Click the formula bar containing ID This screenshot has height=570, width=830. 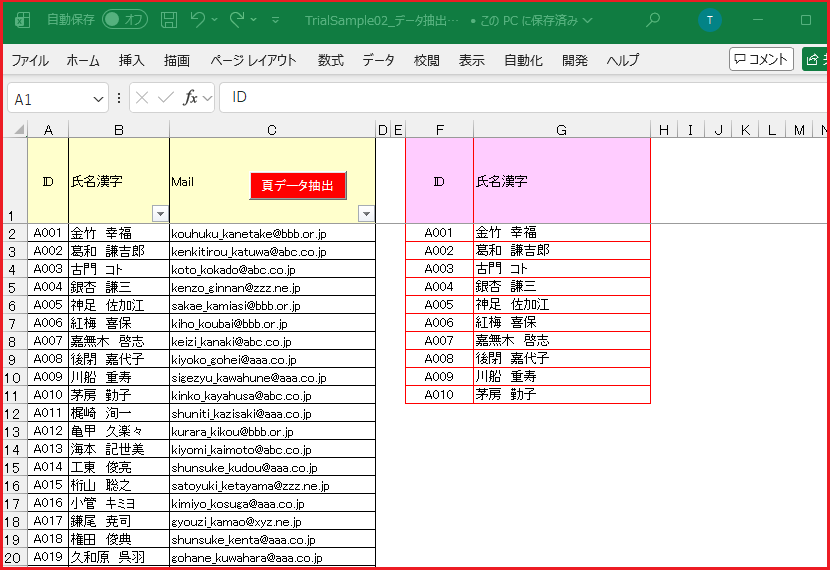[x=523, y=97]
